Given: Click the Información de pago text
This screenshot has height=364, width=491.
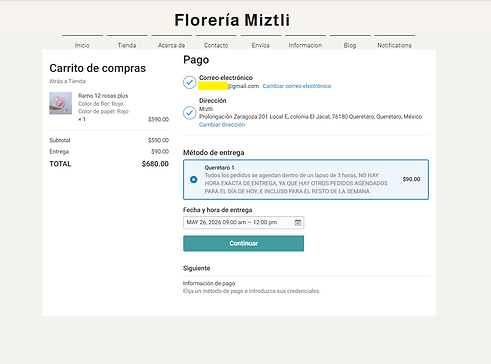Looking at the screenshot, I should pyautogui.click(x=209, y=283).
